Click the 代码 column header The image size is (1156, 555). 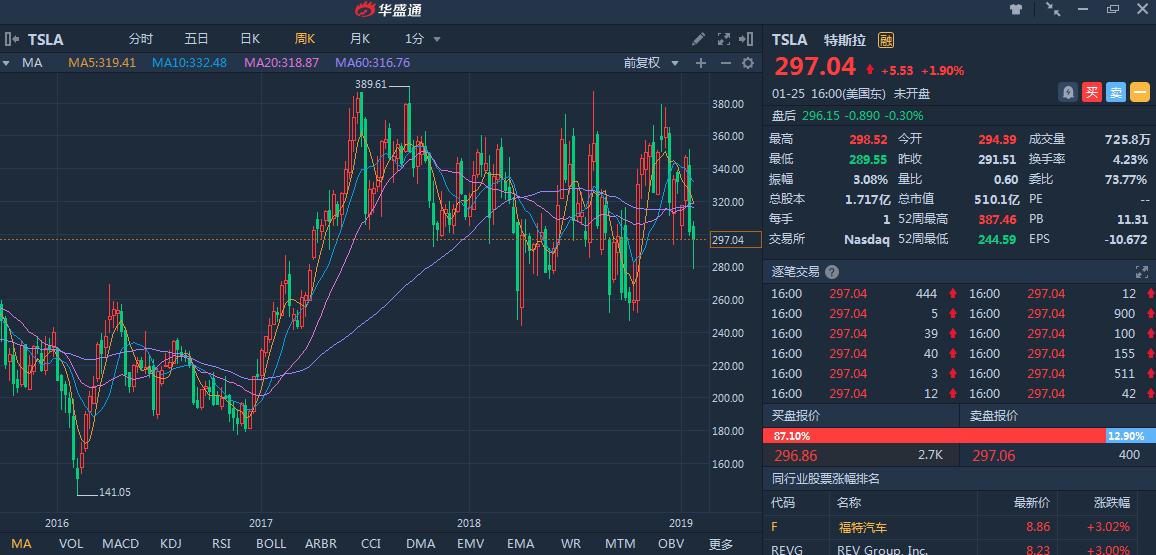tap(783, 503)
